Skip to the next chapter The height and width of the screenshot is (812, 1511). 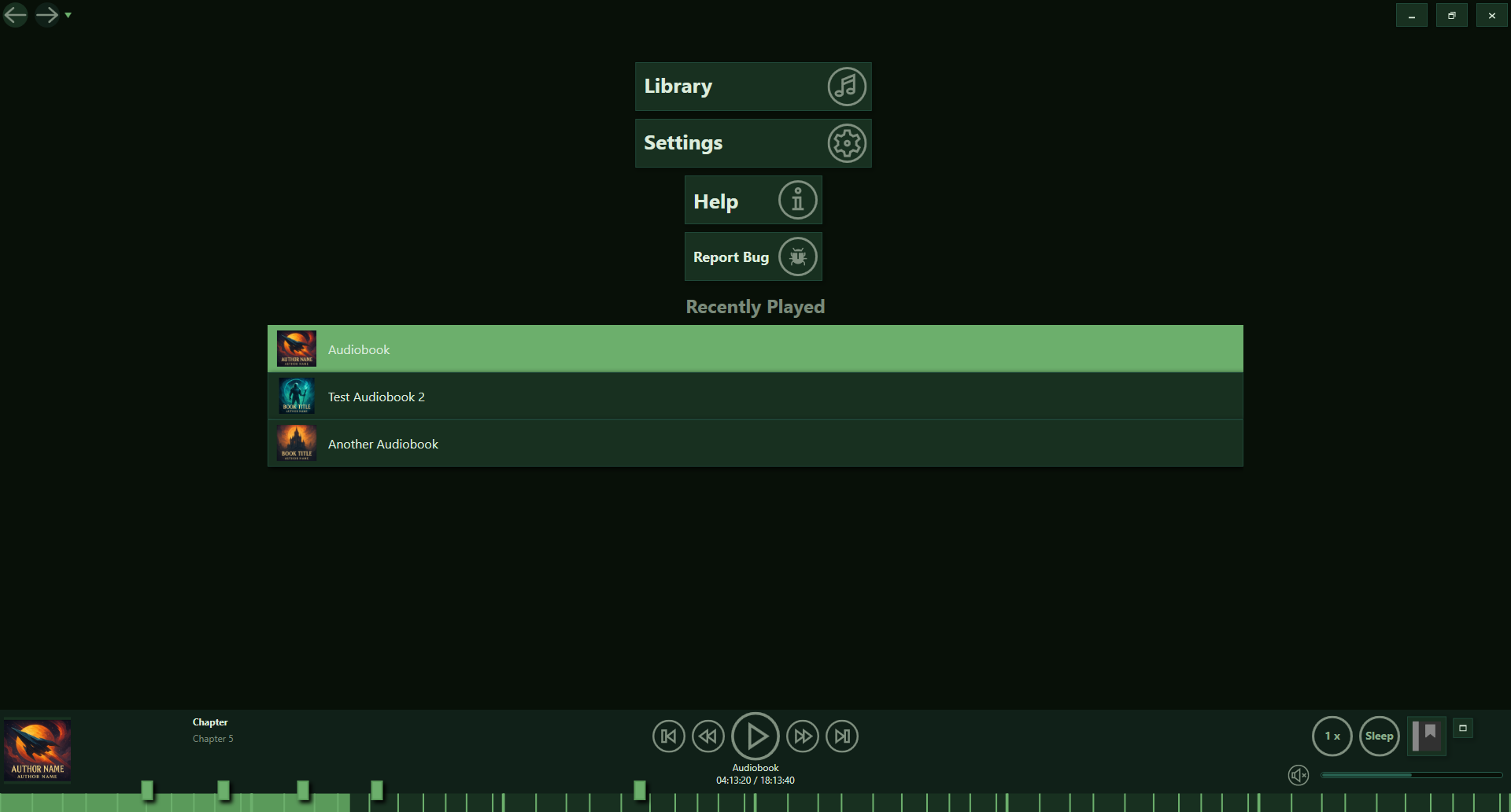[x=841, y=736]
